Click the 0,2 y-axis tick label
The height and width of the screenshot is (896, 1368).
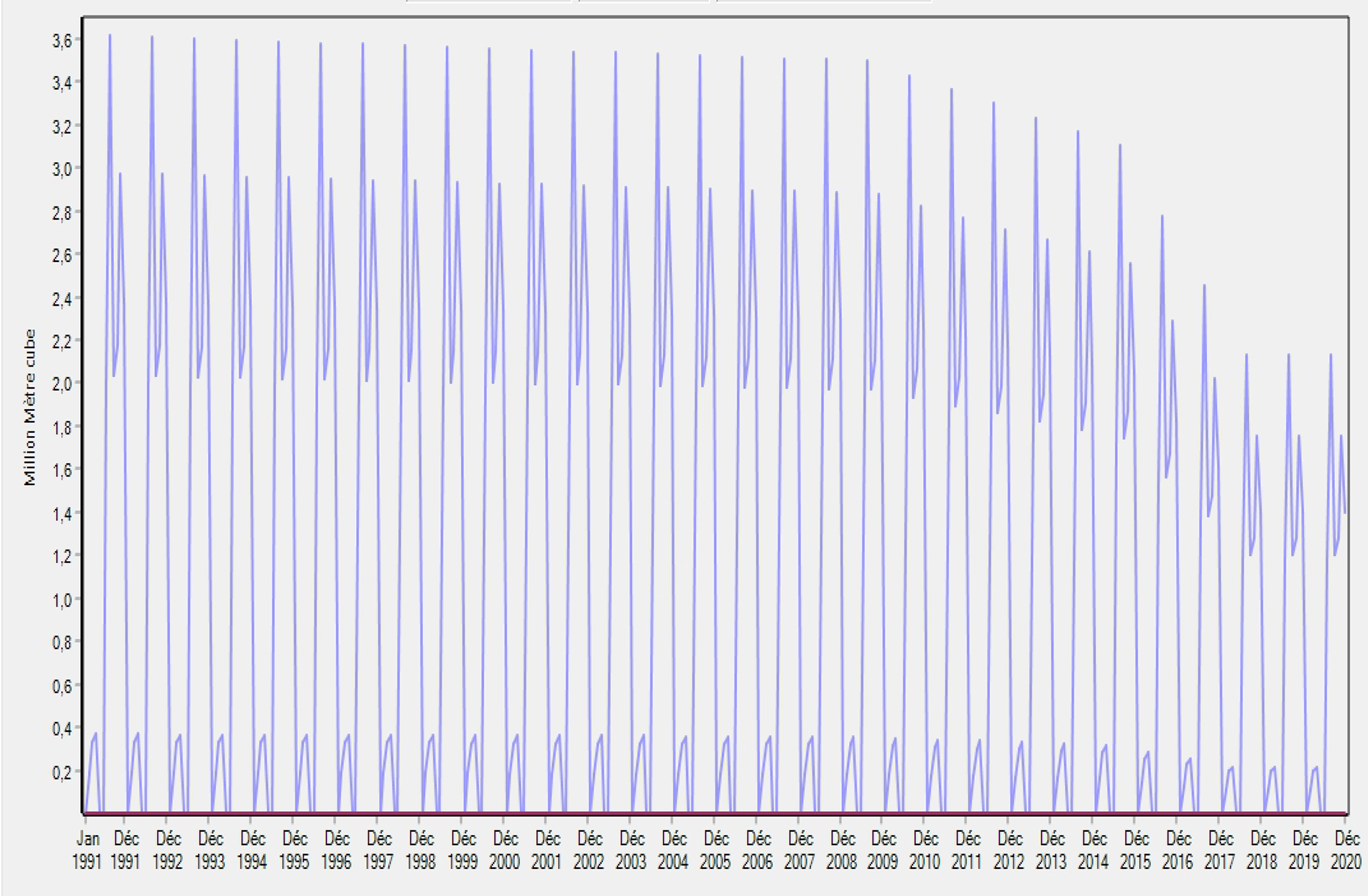pos(62,773)
